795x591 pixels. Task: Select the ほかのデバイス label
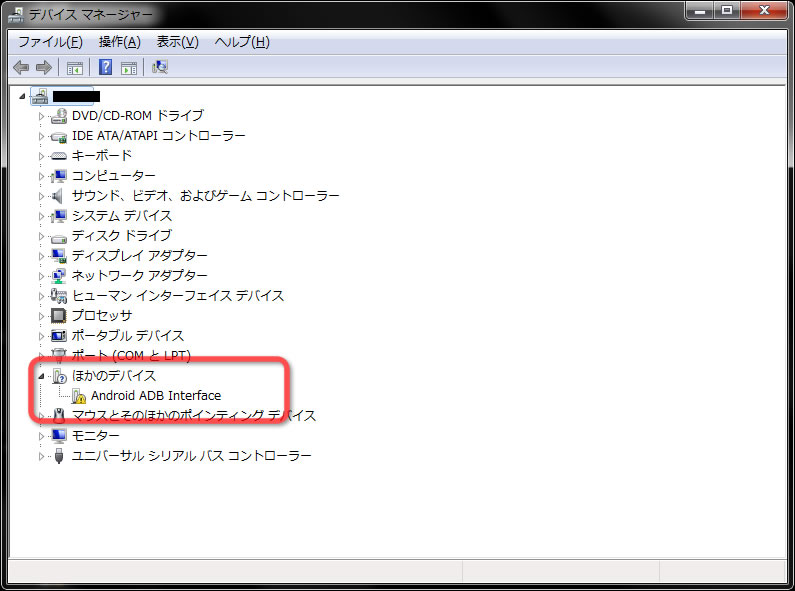point(114,376)
